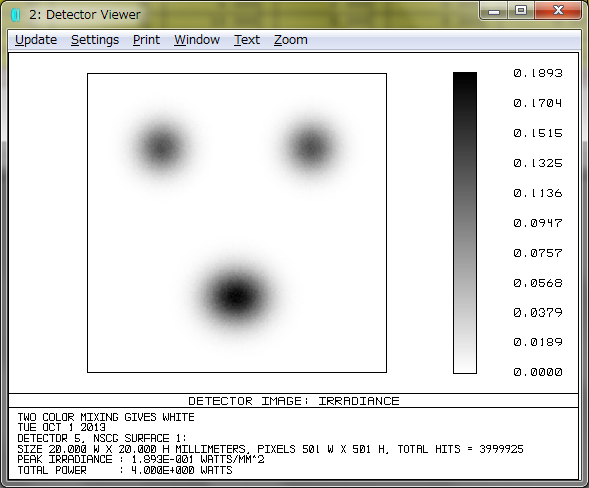Click the Detector Viewer window icon
This screenshot has width=589, height=488.
click(15, 15)
